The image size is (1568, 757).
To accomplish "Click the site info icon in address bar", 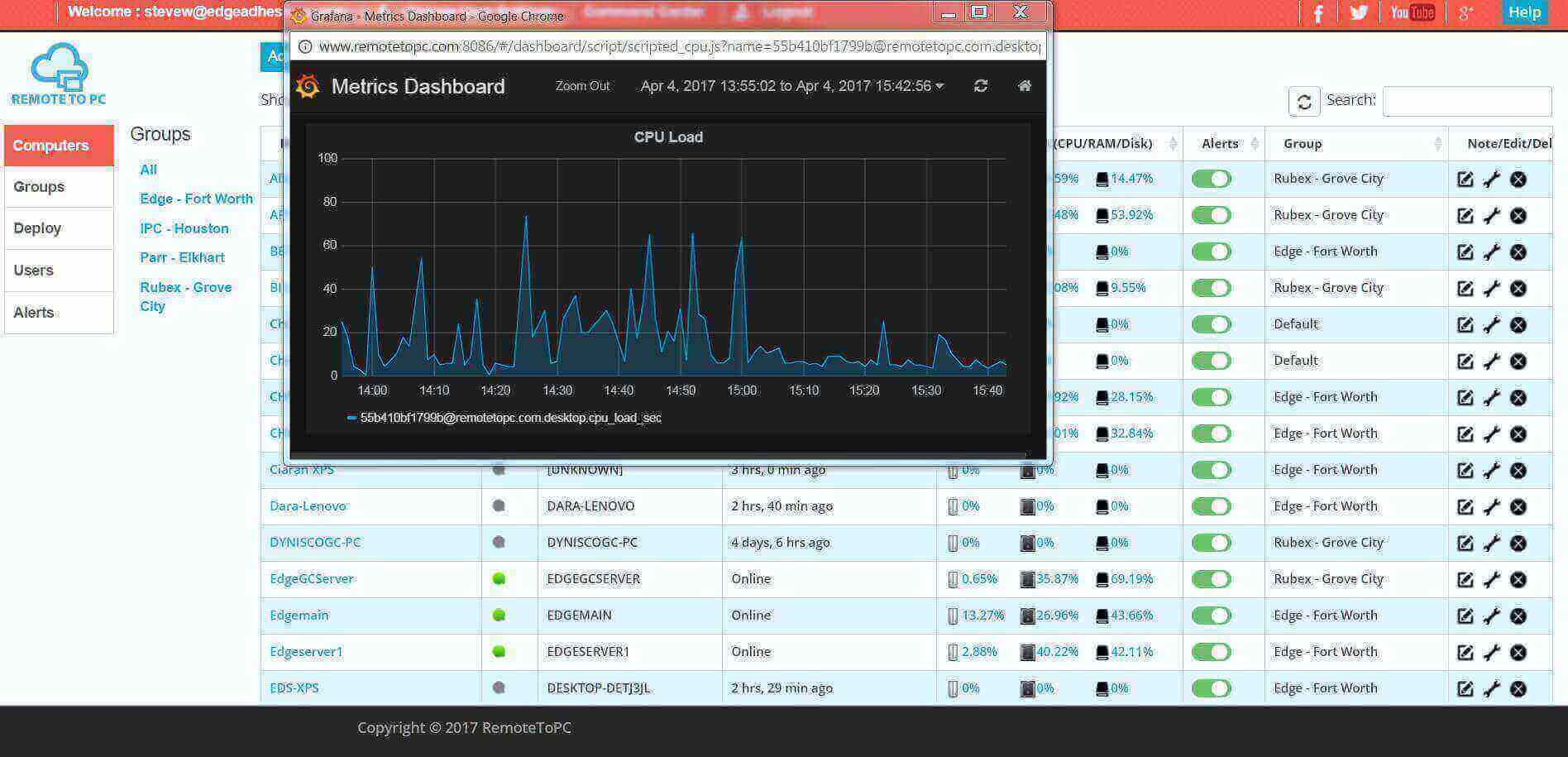I will [304, 46].
